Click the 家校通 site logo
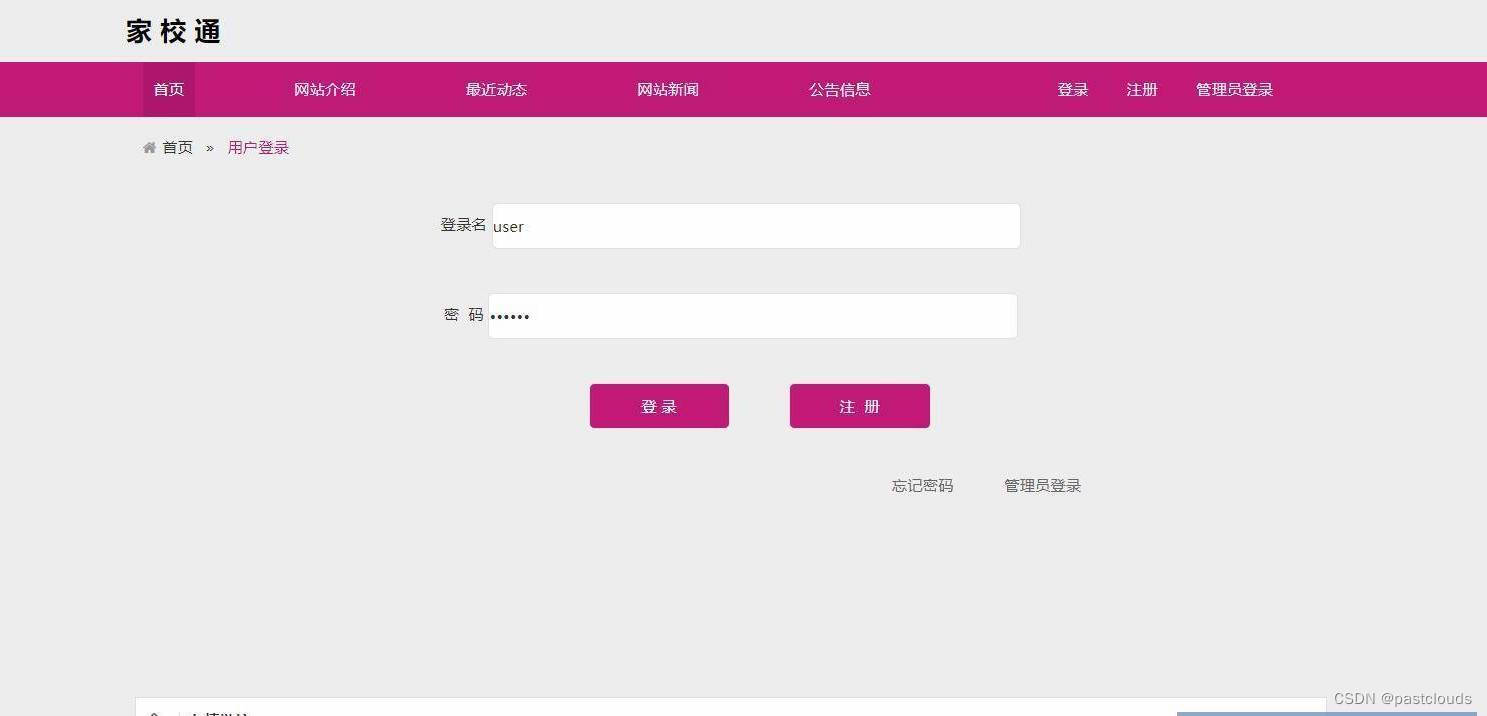 point(172,31)
